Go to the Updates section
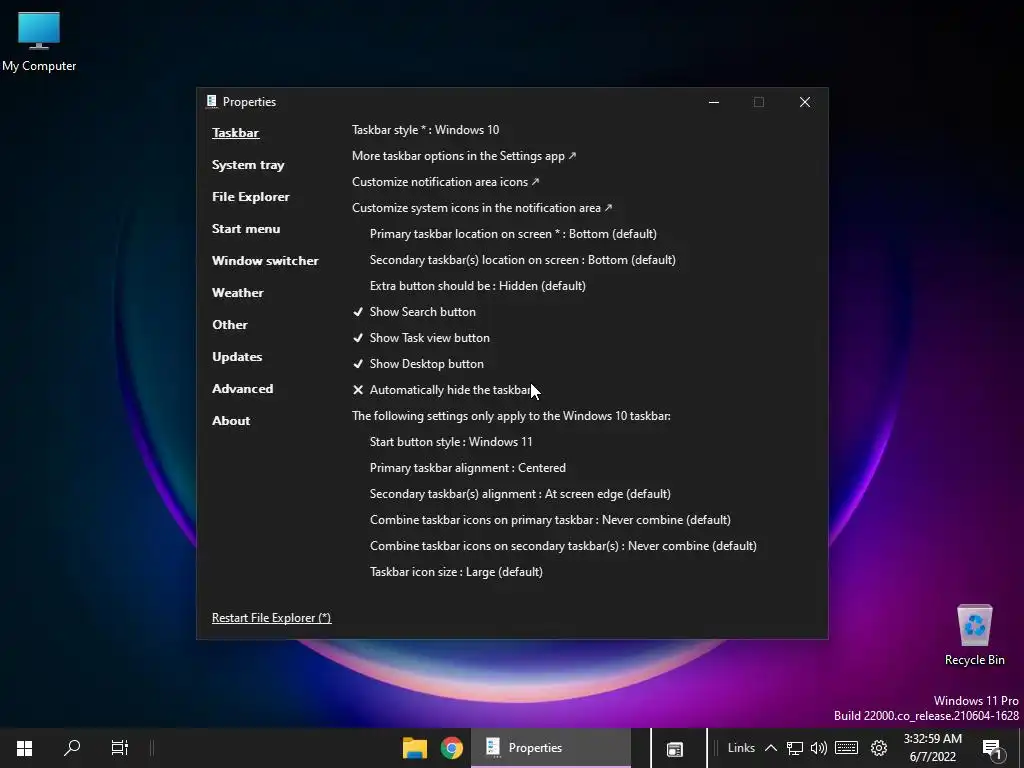This screenshot has width=1024, height=768. 237,357
